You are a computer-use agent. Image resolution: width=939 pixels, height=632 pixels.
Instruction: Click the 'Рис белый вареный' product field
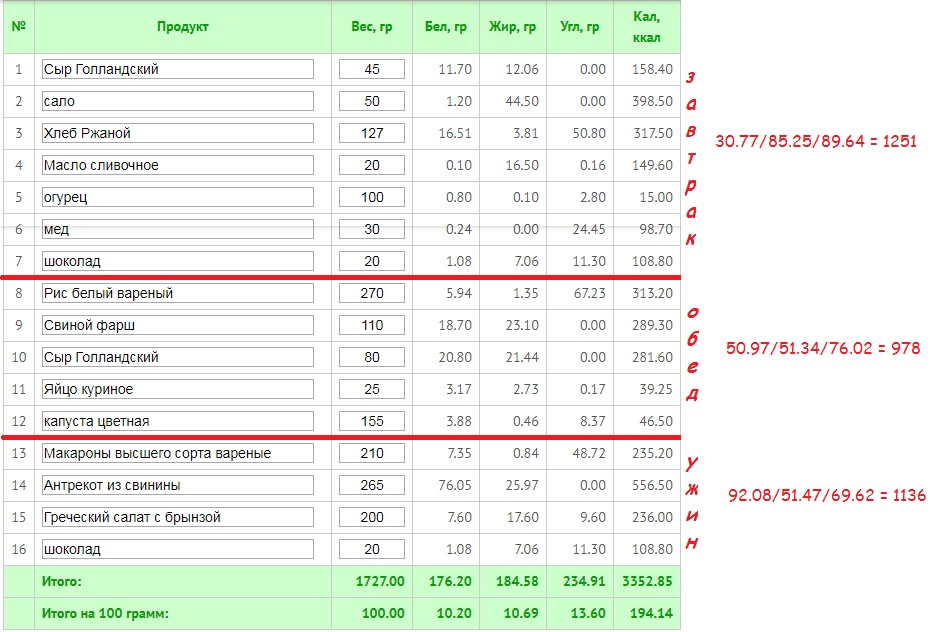point(178,293)
